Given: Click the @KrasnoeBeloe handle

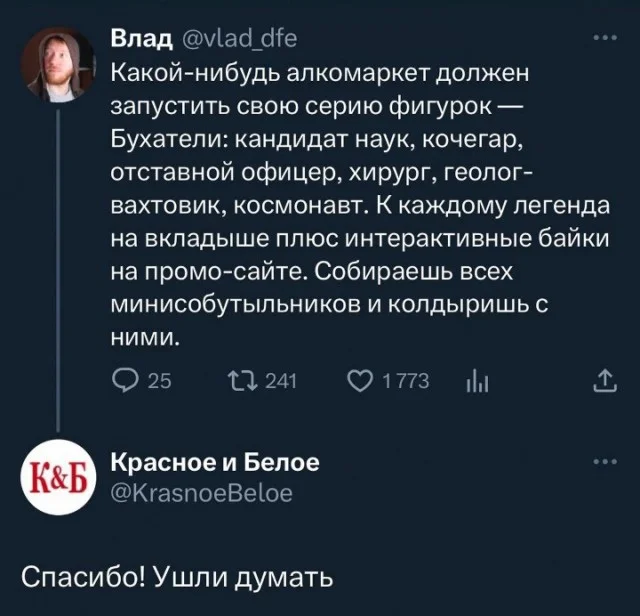Looking at the screenshot, I should pos(199,492).
